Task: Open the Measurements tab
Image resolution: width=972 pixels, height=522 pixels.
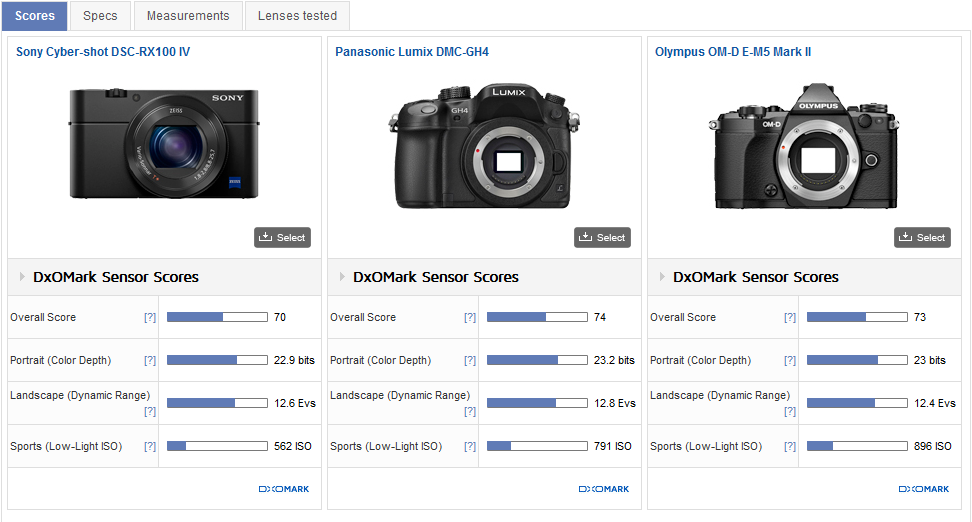Action: tap(188, 16)
